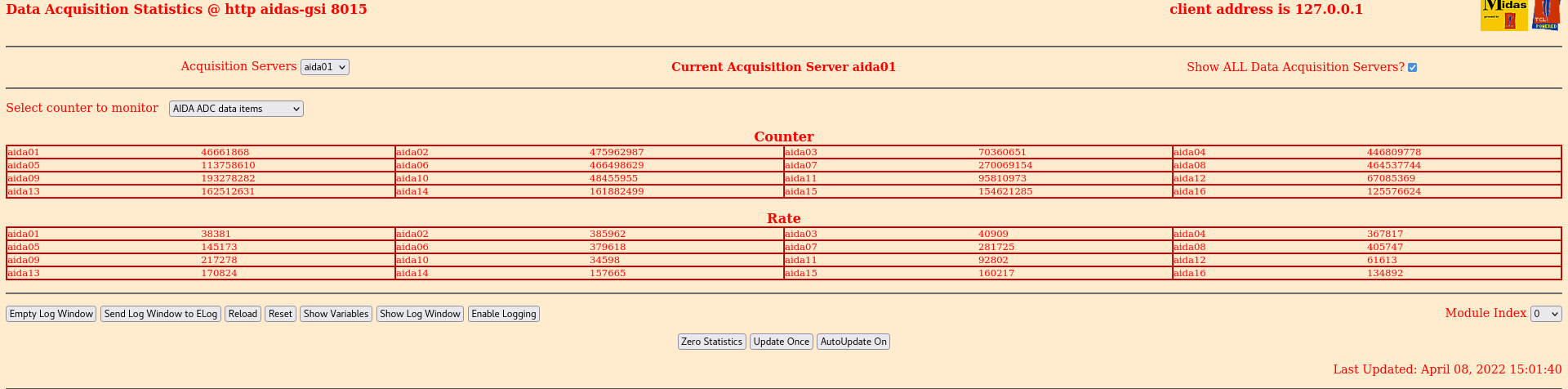Click the Show Log Window button
This screenshot has width=1568, height=389.
pyautogui.click(x=420, y=314)
